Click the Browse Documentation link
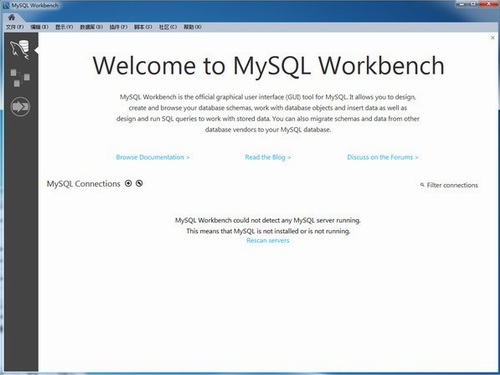 click(x=153, y=157)
